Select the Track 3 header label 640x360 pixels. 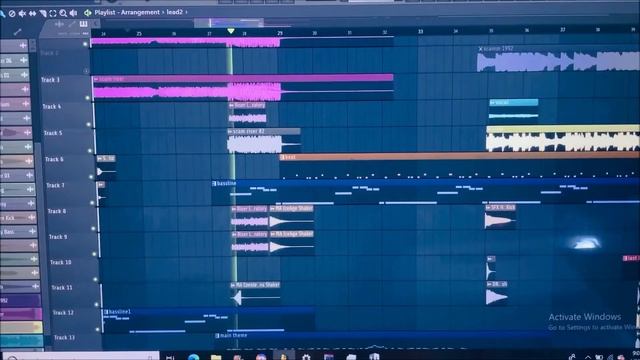pos(50,80)
